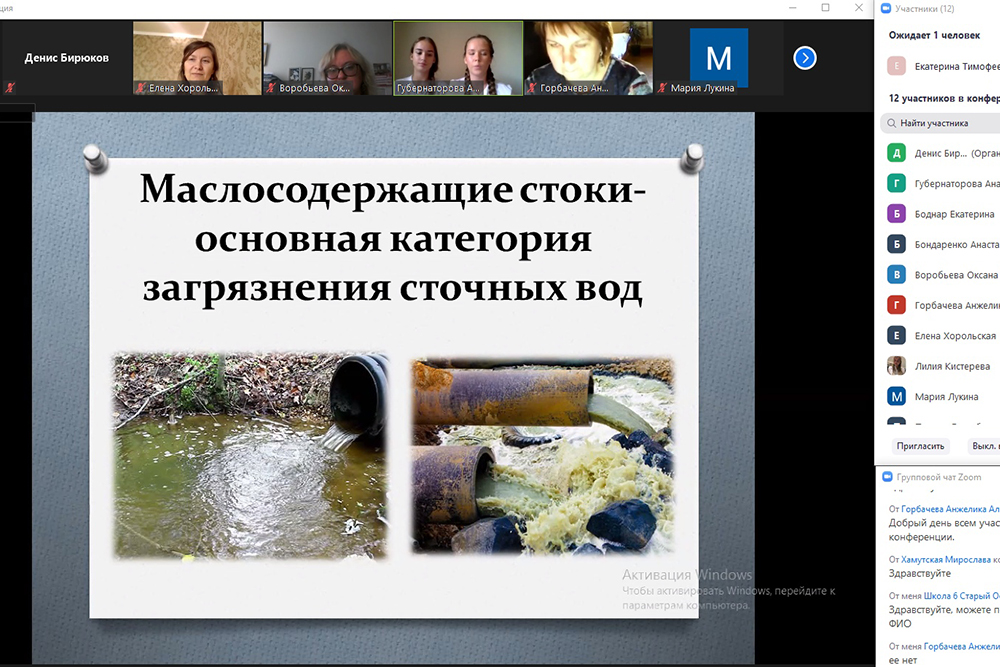Click the Zoom icon in Участники header
The width and height of the screenshot is (1000, 667).
886,9
